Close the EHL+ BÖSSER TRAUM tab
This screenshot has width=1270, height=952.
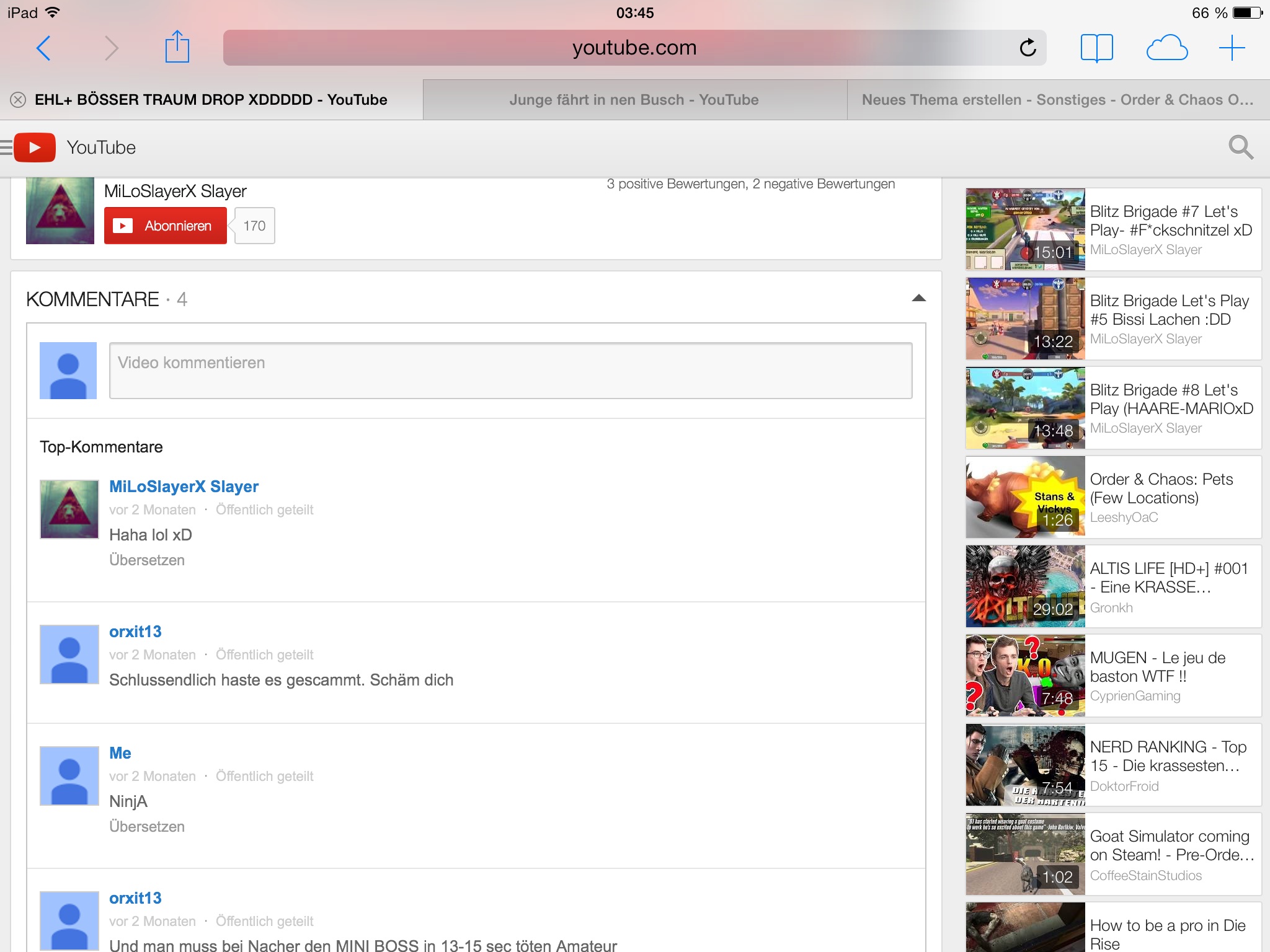[18, 100]
